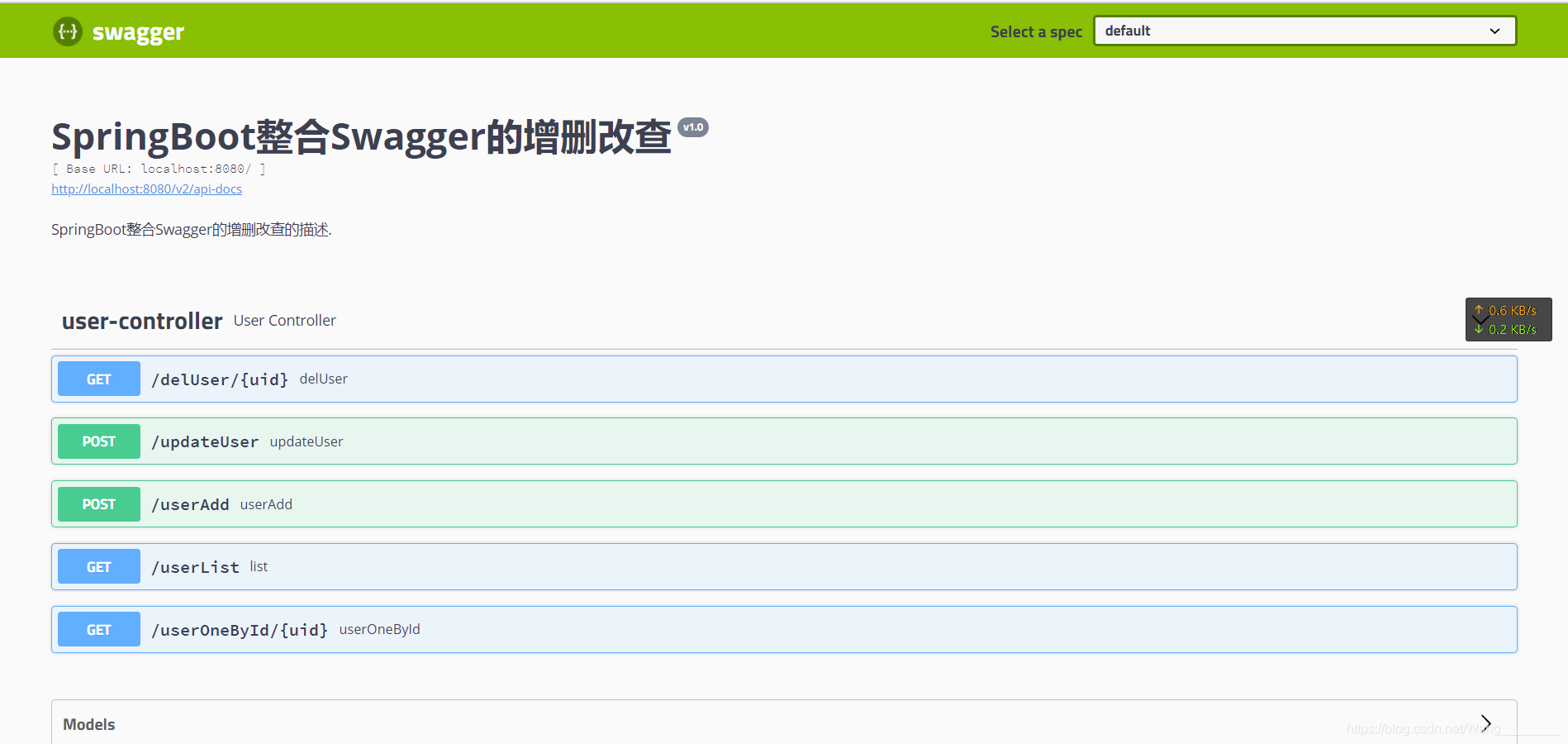The width and height of the screenshot is (1568, 744).
Task: Click the POST badge on /updateUser
Action: [98, 441]
